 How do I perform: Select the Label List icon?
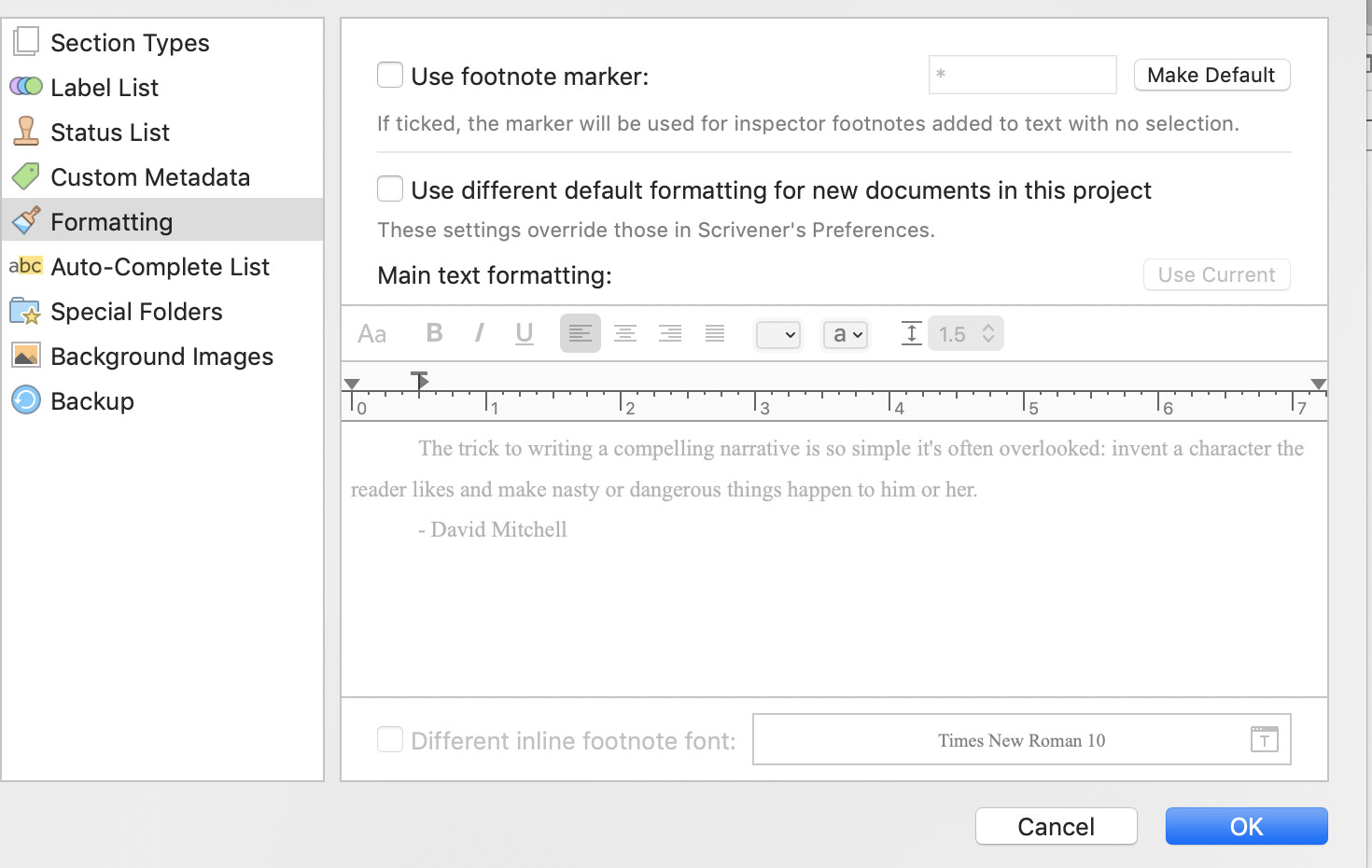(26, 87)
